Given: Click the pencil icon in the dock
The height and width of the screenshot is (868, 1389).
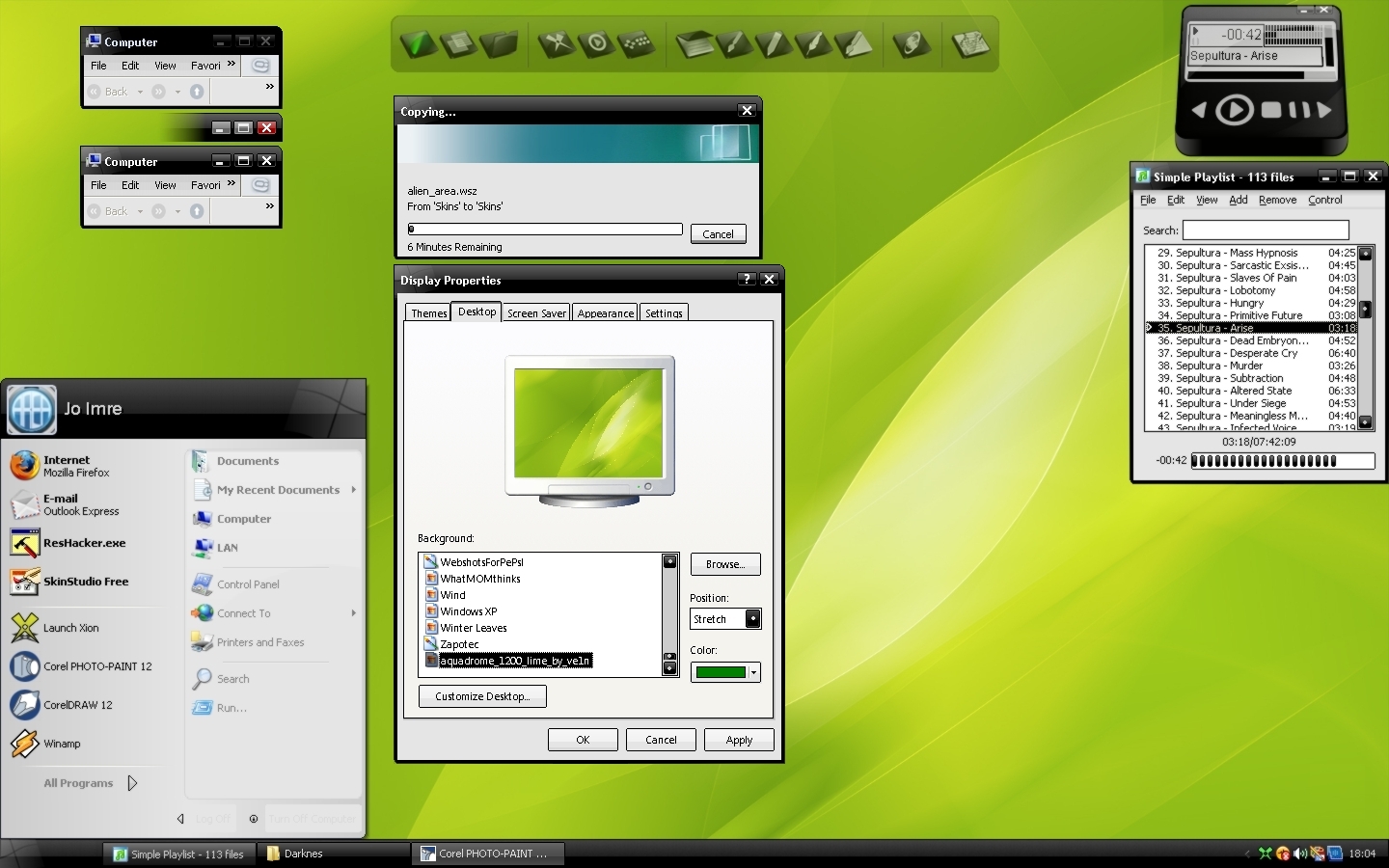Looking at the screenshot, I should click(x=774, y=43).
